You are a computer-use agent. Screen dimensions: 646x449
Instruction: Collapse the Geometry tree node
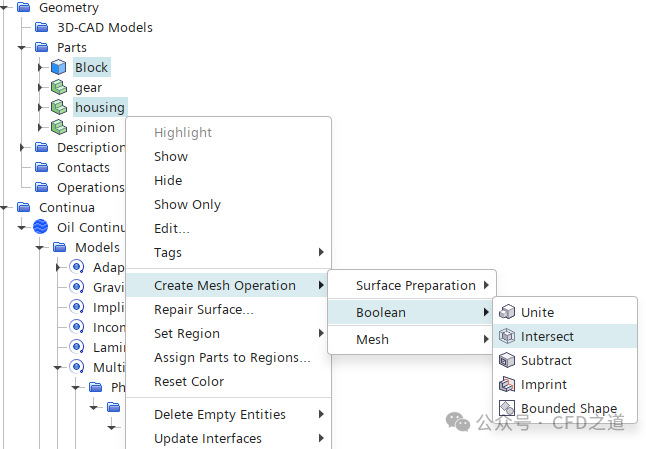coord(5,7)
